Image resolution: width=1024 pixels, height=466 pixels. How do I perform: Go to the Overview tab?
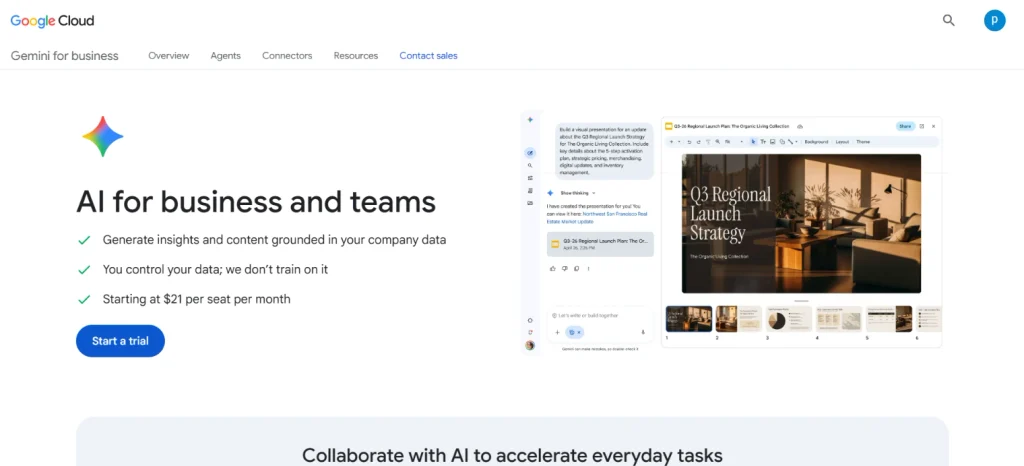[168, 55]
